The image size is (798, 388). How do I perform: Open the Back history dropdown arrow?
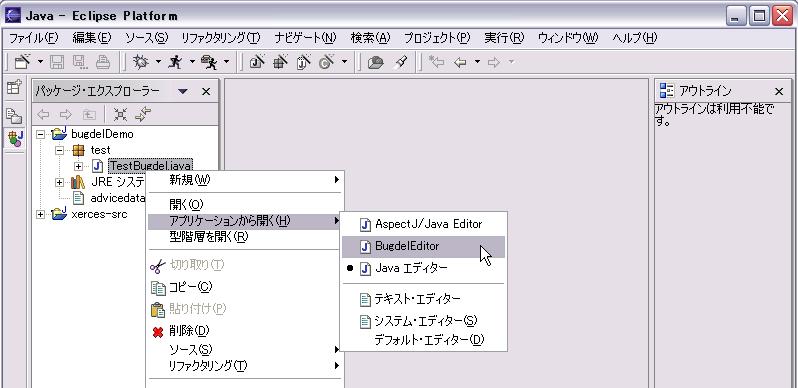coord(477,62)
